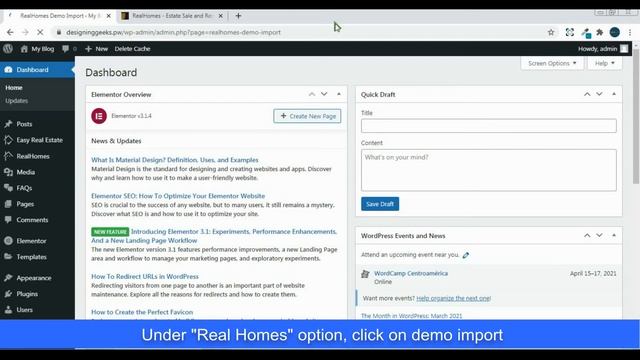The width and height of the screenshot is (640, 360).
Task: Open How To Redirect URLs in WordPress
Action: (145, 276)
